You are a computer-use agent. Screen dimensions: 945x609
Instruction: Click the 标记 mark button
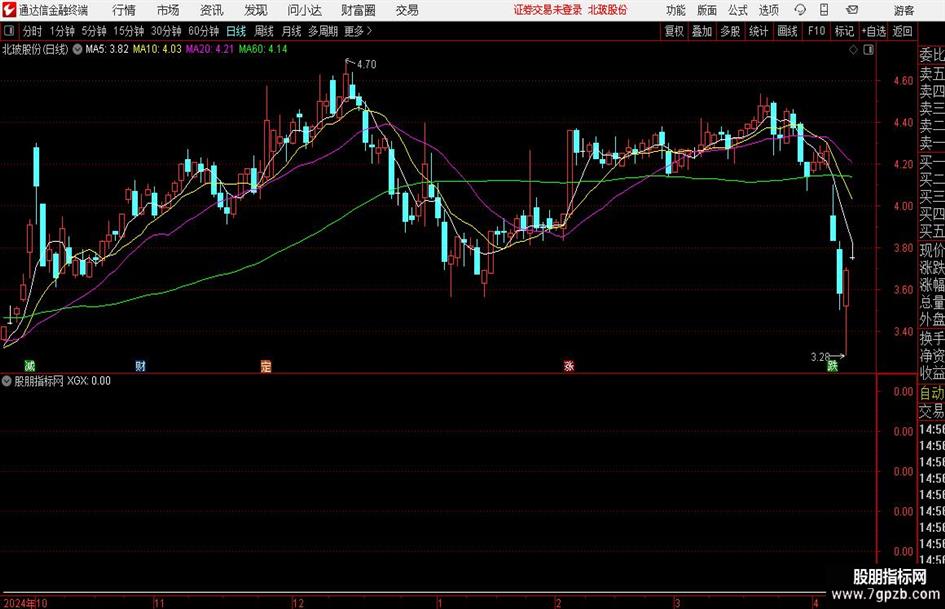(844, 31)
